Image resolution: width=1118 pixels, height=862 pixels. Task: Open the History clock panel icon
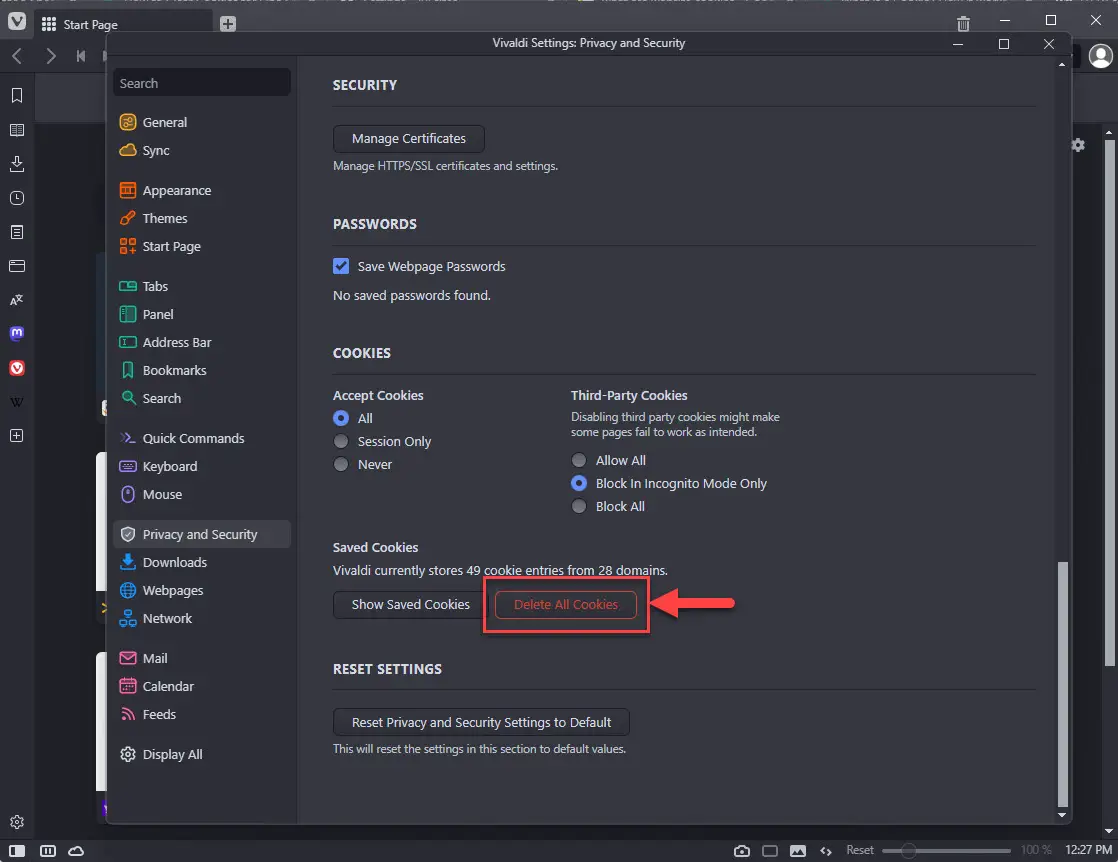coord(17,198)
